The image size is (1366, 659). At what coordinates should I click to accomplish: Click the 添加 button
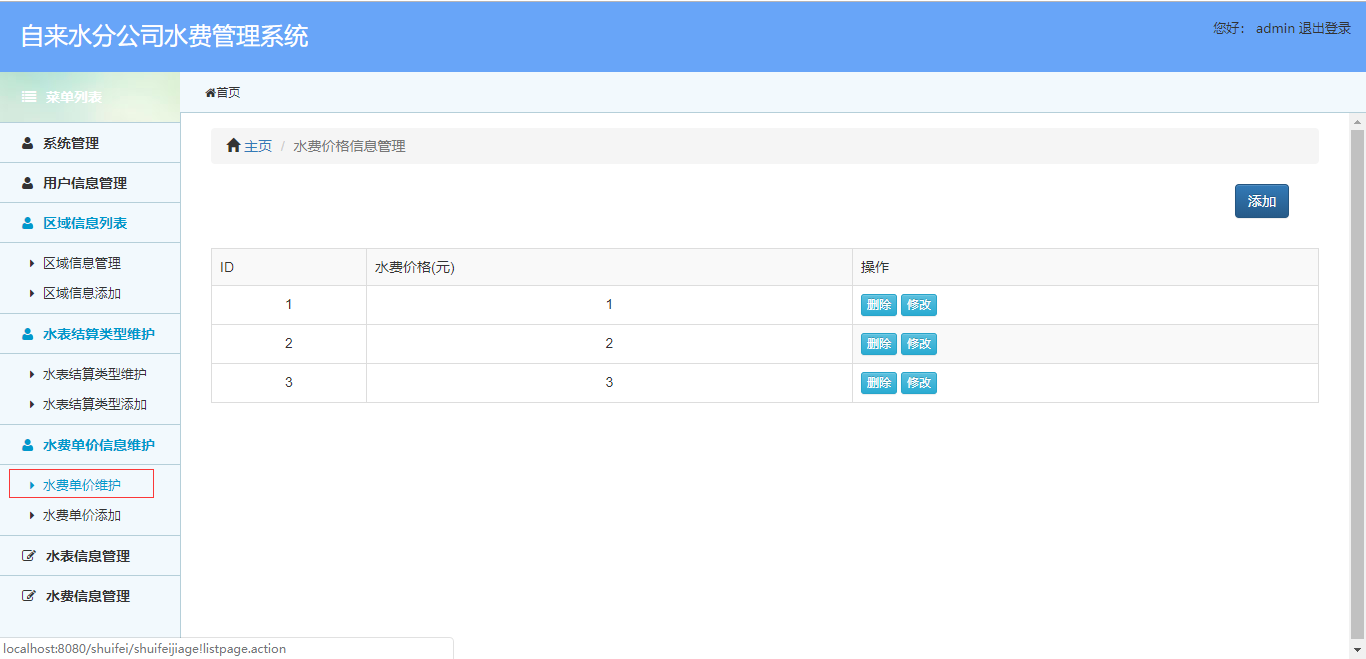coord(1261,200)
